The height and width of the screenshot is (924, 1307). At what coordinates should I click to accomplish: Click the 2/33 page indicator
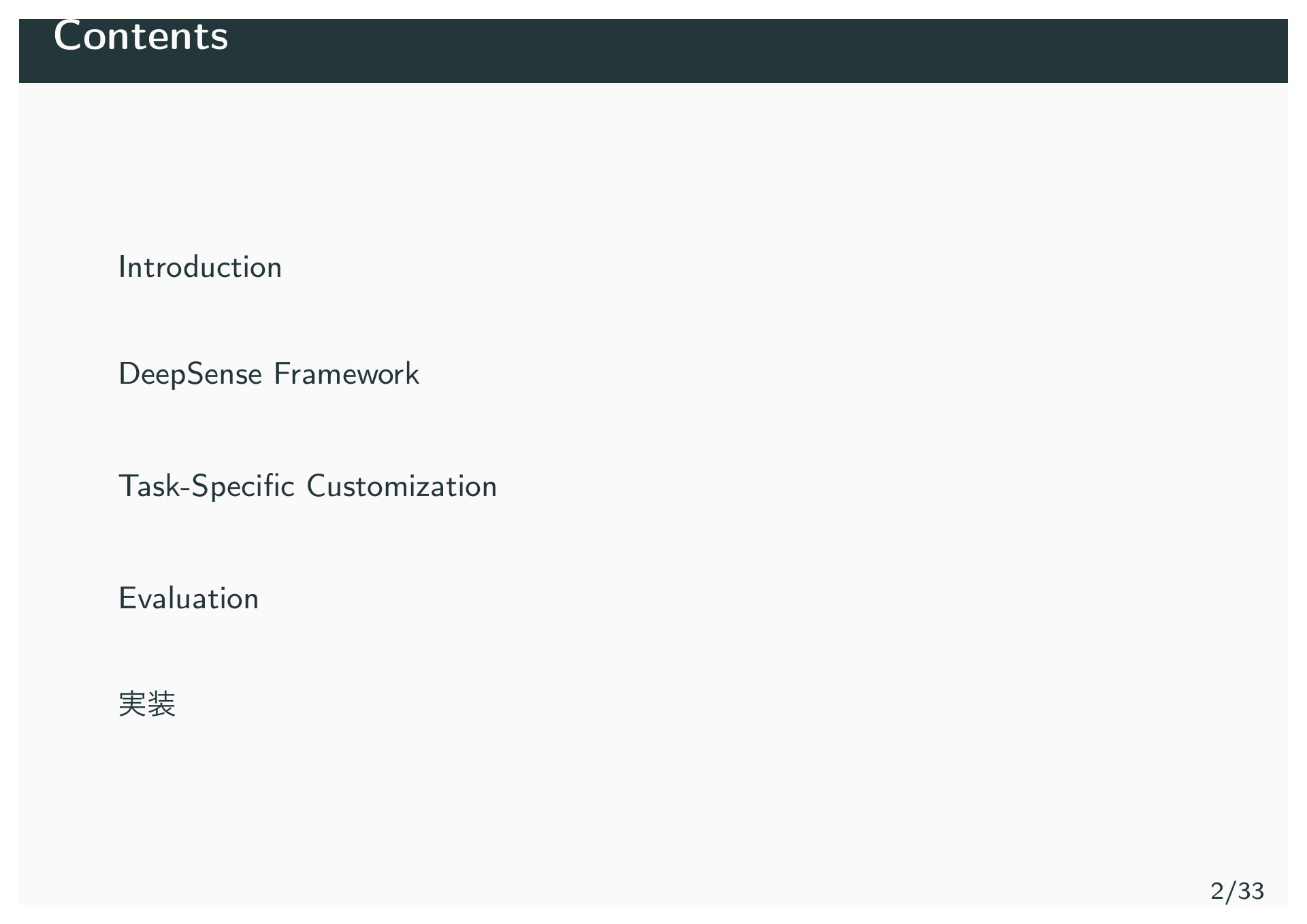pos(1237,891)
